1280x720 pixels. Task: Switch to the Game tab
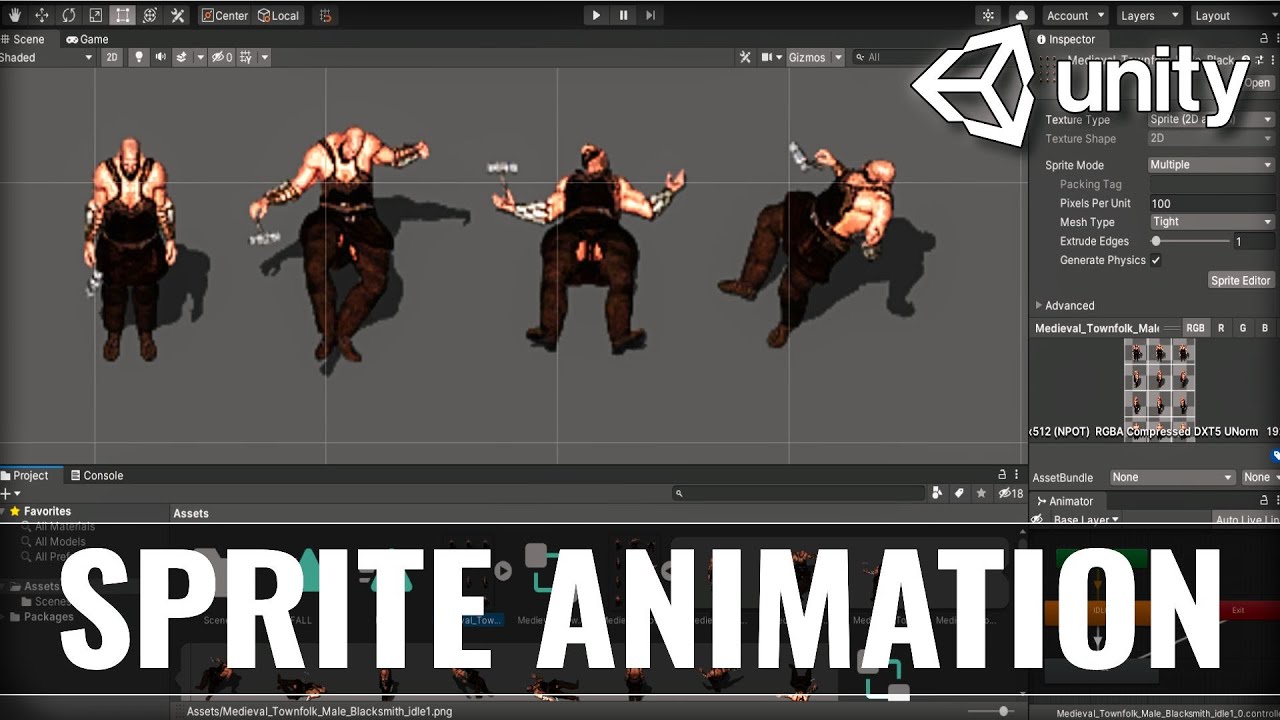pyautogui.click(x=88, y=39)
